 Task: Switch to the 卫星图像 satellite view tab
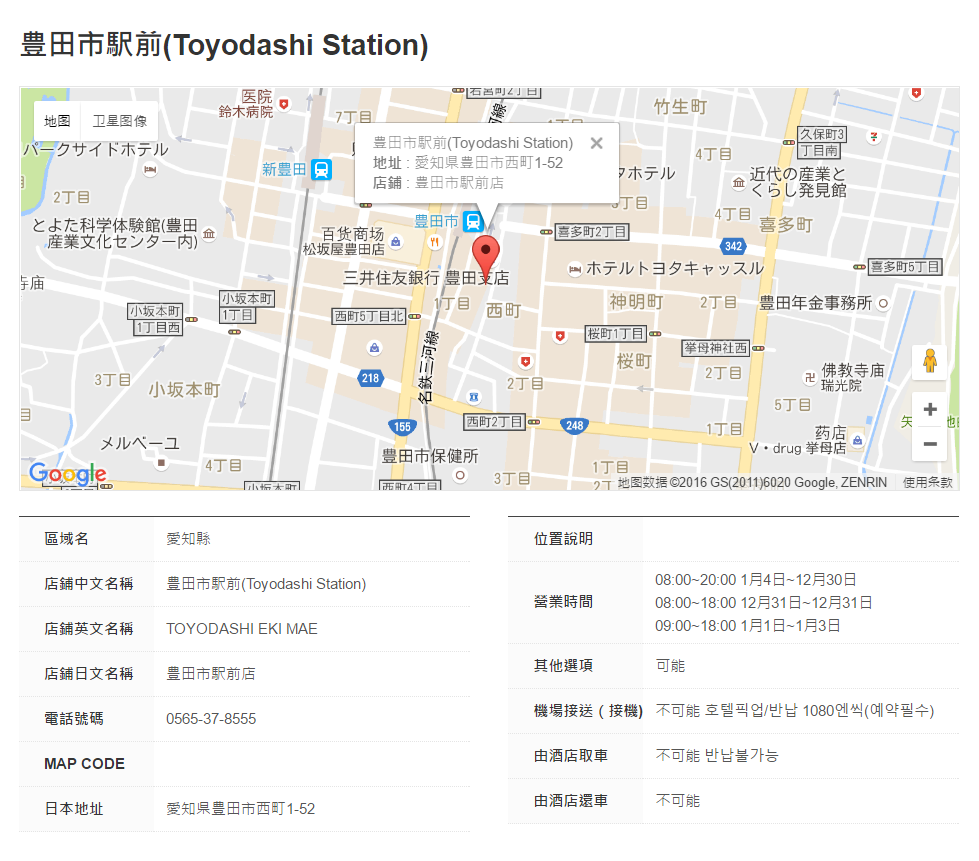click(x=120, y=121)
